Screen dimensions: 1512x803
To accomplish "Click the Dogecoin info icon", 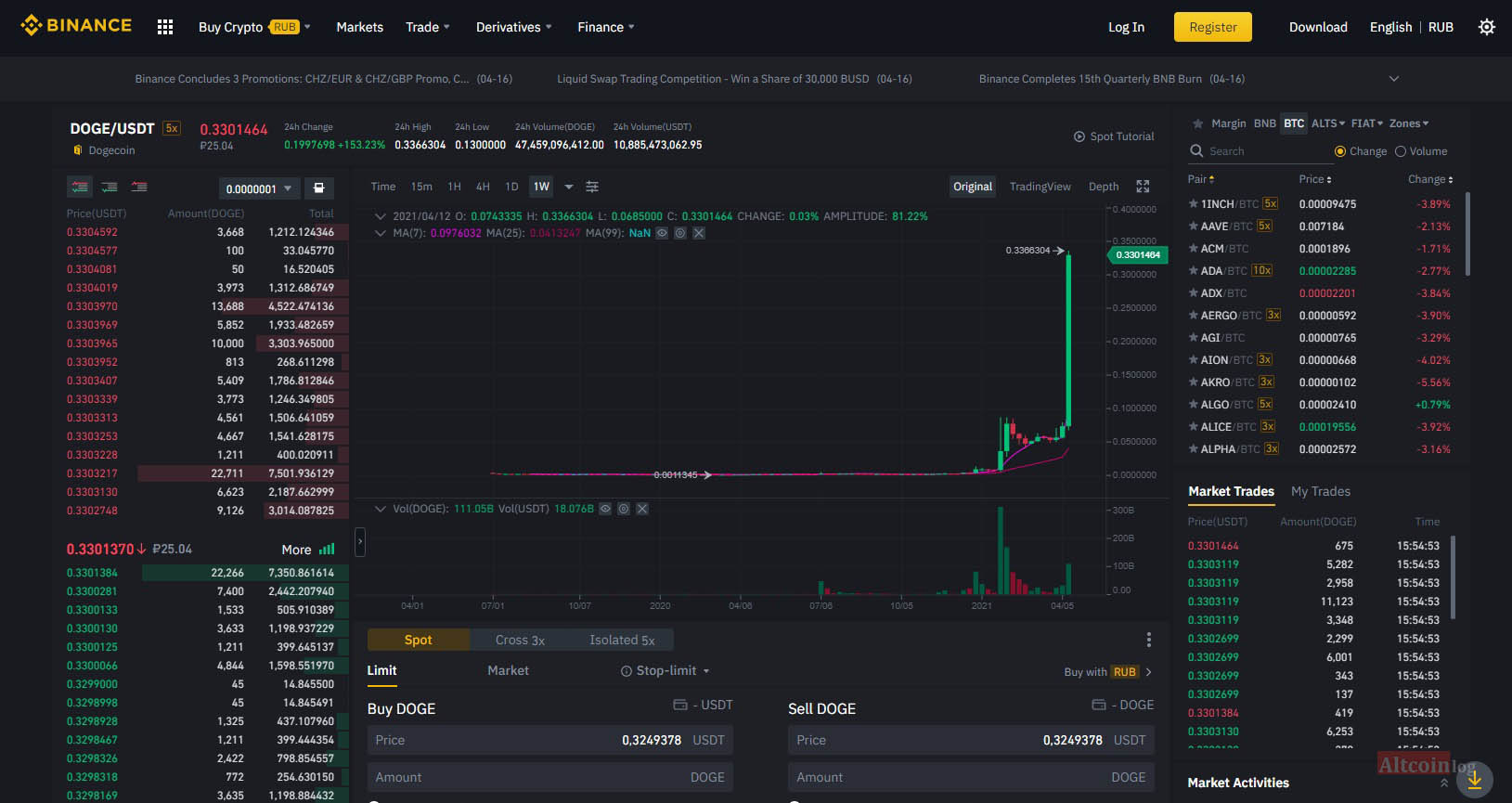I will point(78,150).
